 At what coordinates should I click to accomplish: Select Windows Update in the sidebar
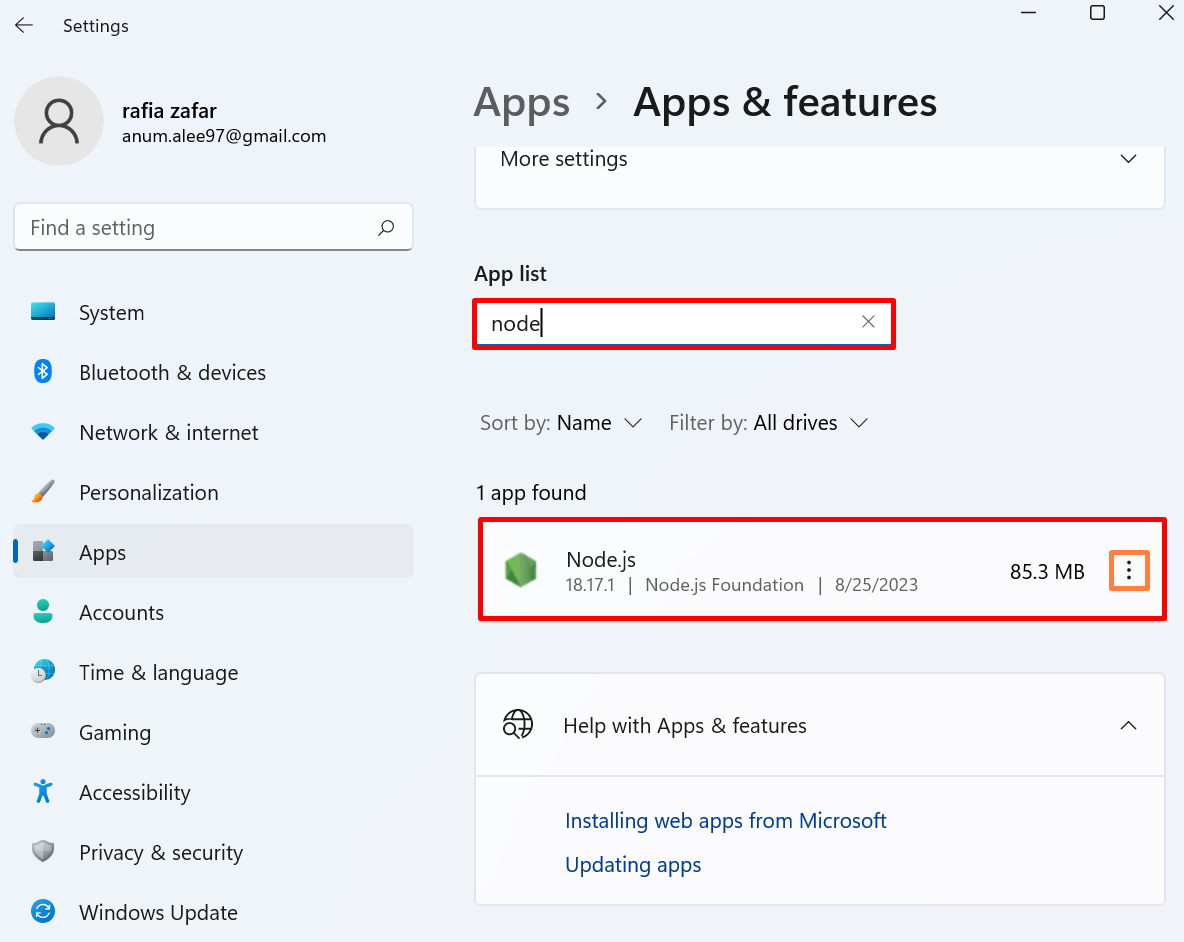click(214, 912)
